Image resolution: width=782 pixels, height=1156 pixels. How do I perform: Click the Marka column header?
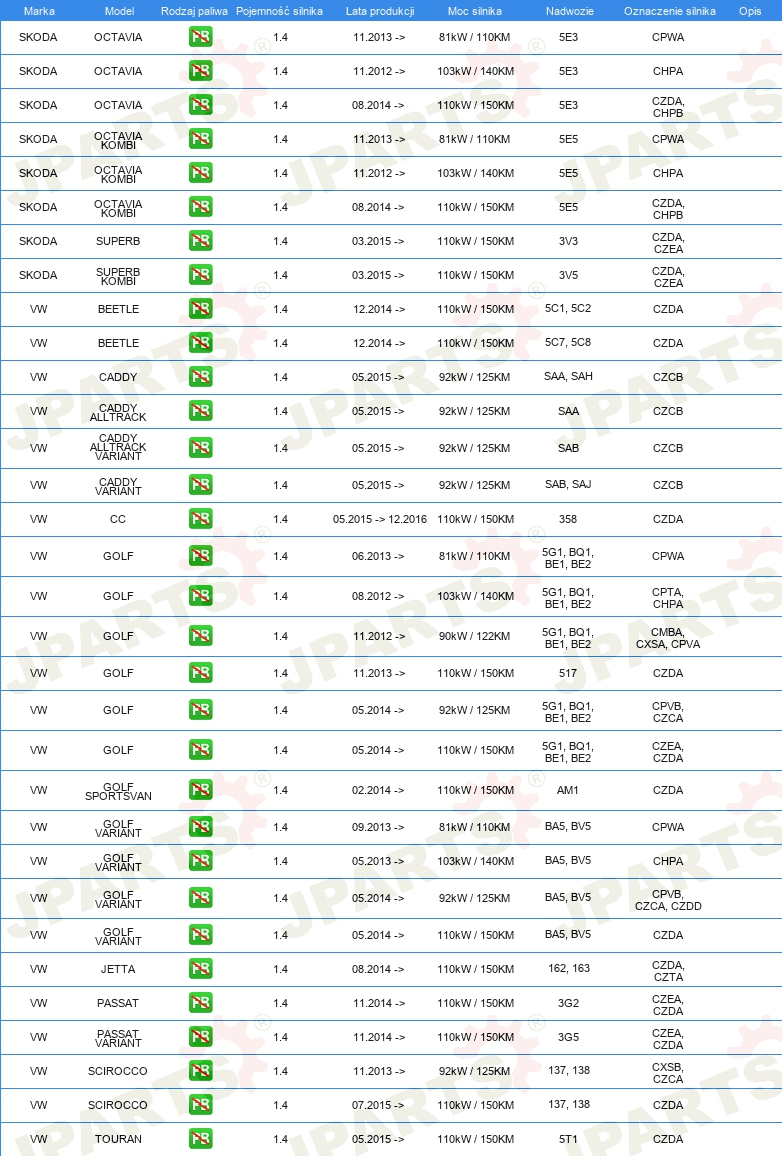click(x=39, y=11)
